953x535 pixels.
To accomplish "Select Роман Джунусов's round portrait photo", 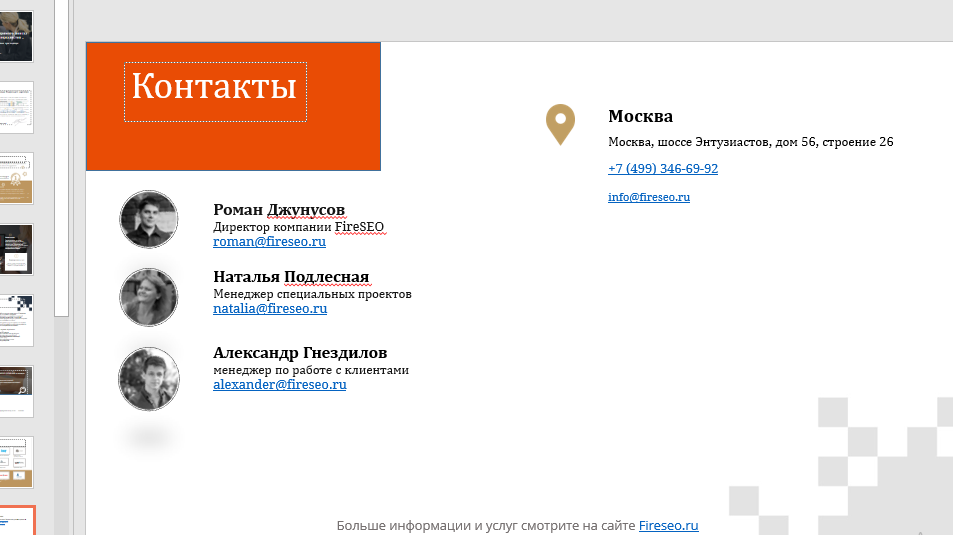I will [148, 219].
